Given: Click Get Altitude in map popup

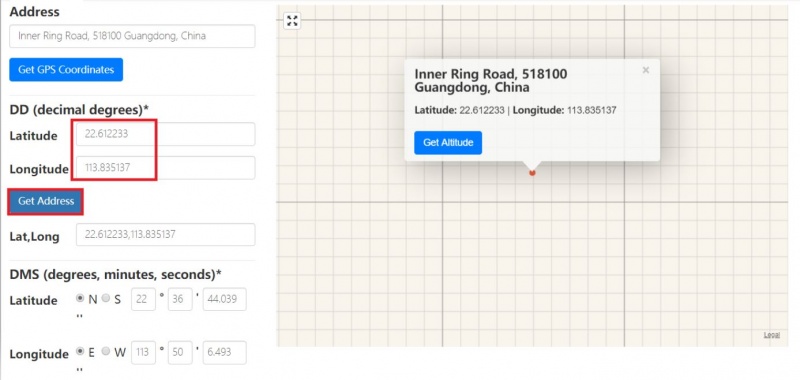Looking at the screenshot, I should coord(448,142).
